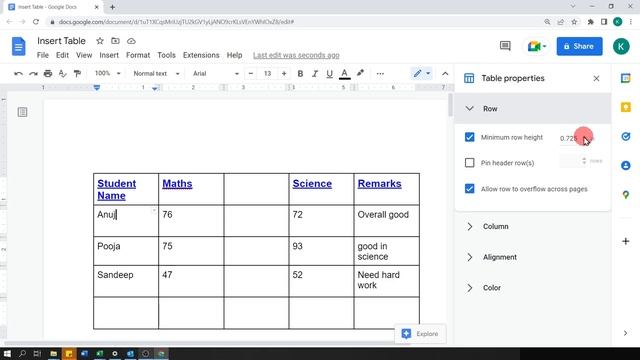Run spell check icon
The image size is (640, 360).
62,74
